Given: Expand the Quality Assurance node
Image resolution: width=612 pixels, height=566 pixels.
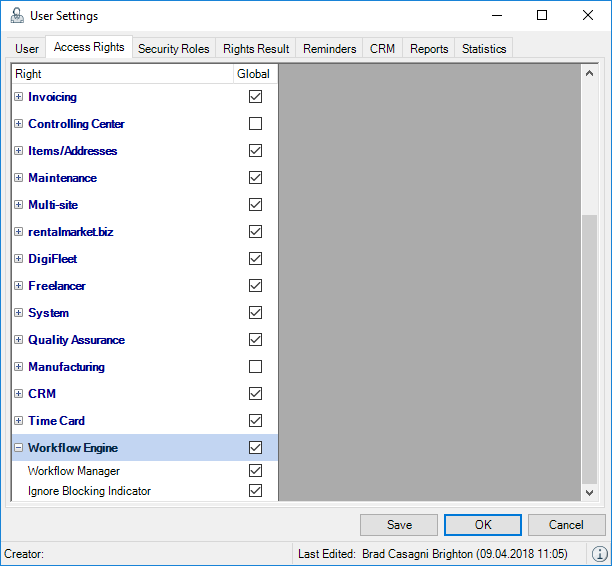Looking at the screenshot, I should click(x=18, y=340).
